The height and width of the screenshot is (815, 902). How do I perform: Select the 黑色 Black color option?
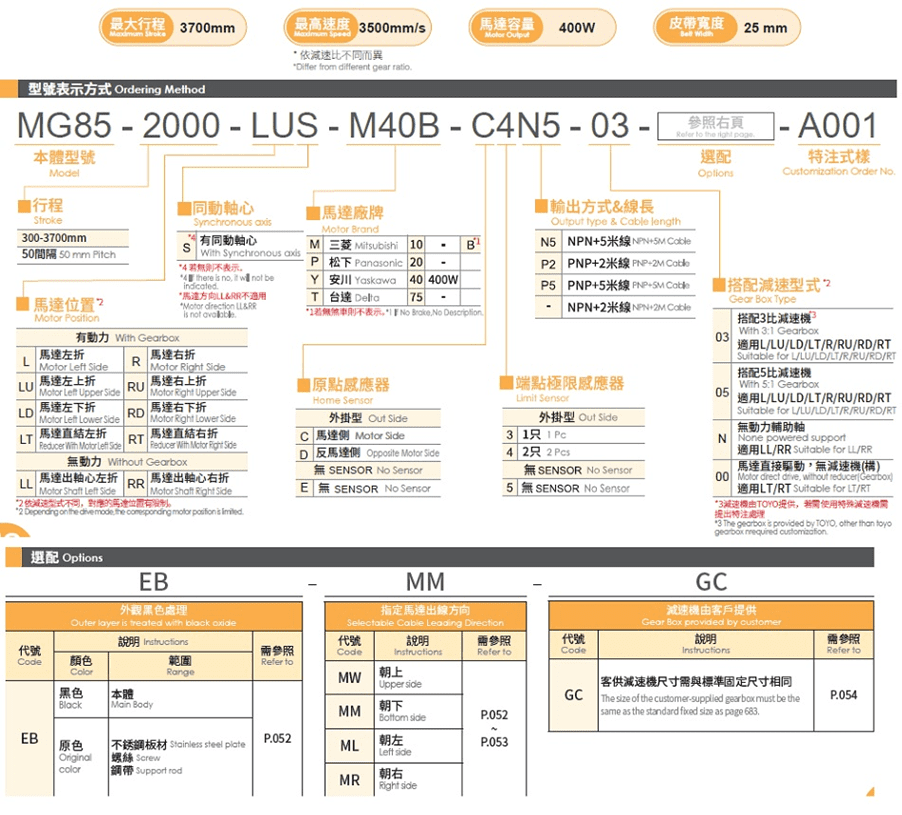[x=72, y=698]
